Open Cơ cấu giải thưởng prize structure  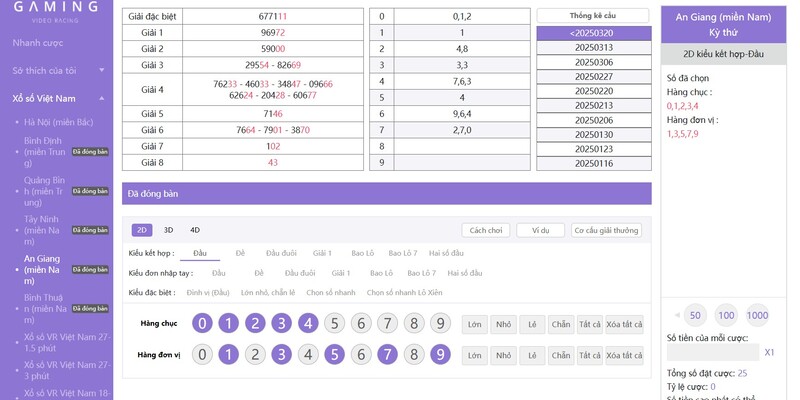pyautogui.click(x=606, y=230)
